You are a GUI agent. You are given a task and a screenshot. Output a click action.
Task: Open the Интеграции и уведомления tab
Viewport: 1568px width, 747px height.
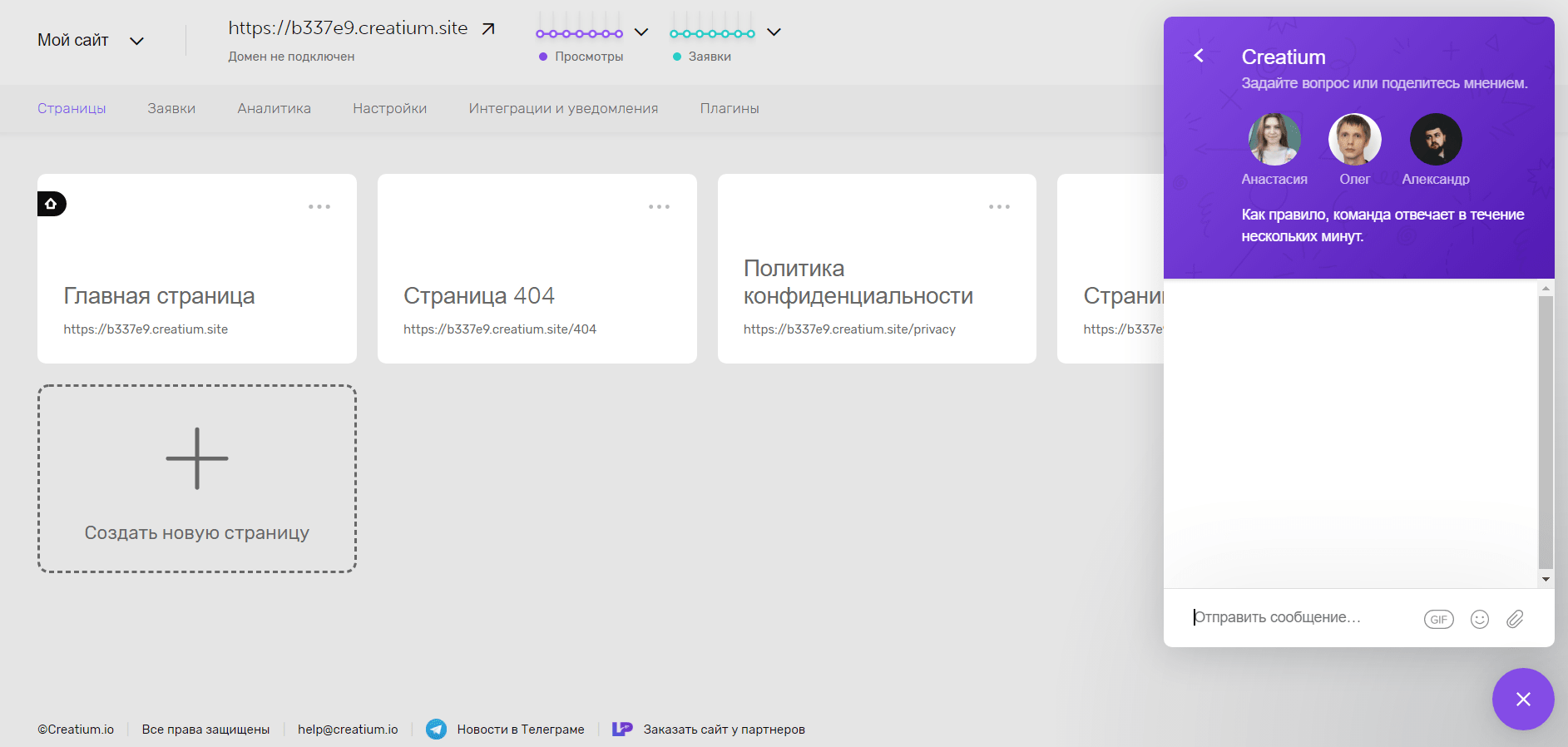click(x=563, y=108)
